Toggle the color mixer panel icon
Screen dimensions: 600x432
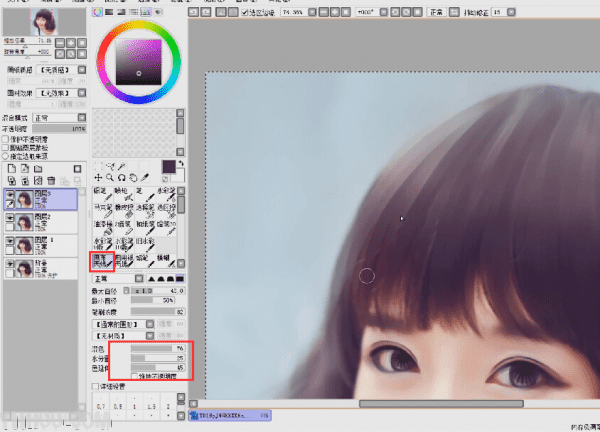(x=134, y=12)
